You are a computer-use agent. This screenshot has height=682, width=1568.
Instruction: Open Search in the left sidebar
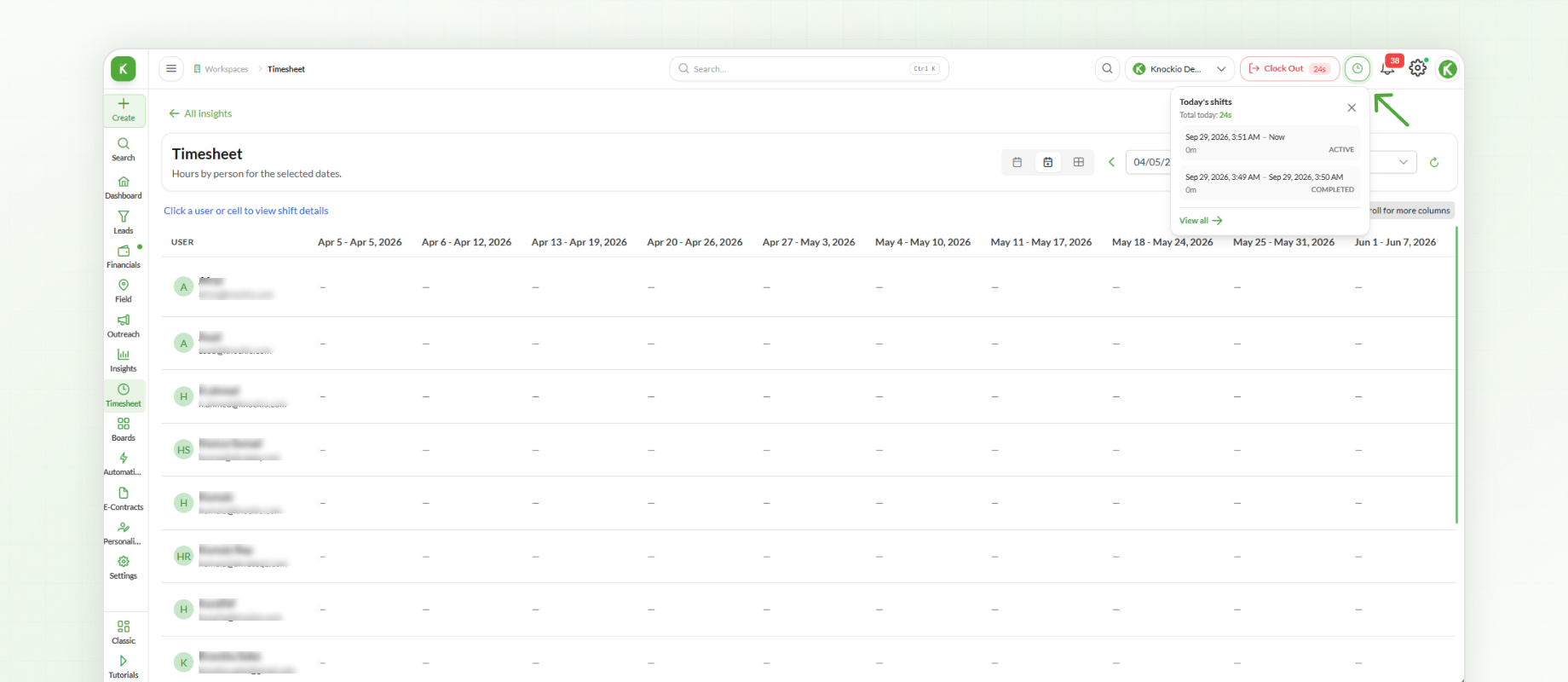[x=124, y=149]
